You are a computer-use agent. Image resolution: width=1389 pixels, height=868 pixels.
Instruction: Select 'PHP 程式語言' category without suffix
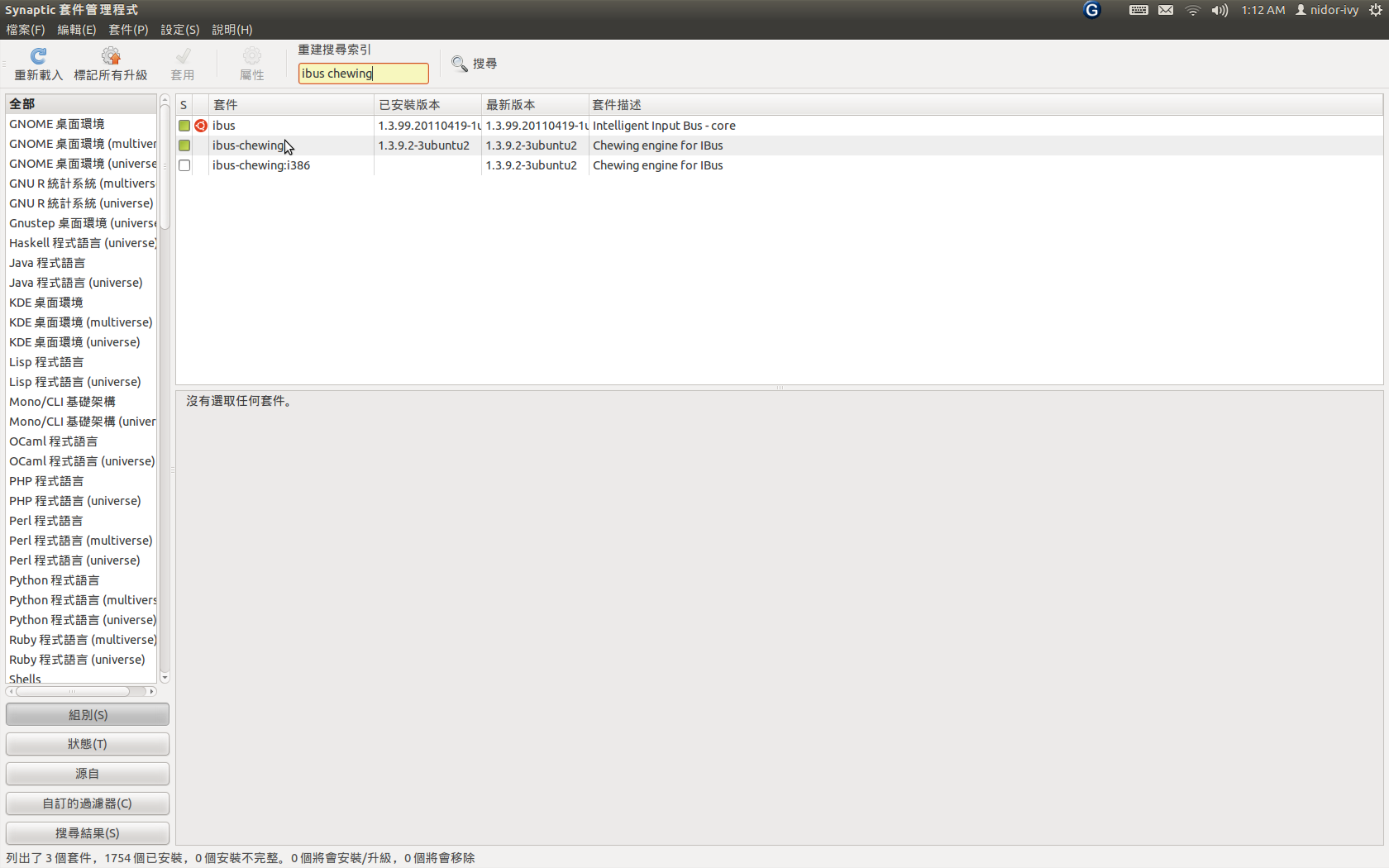coord(81,481)
